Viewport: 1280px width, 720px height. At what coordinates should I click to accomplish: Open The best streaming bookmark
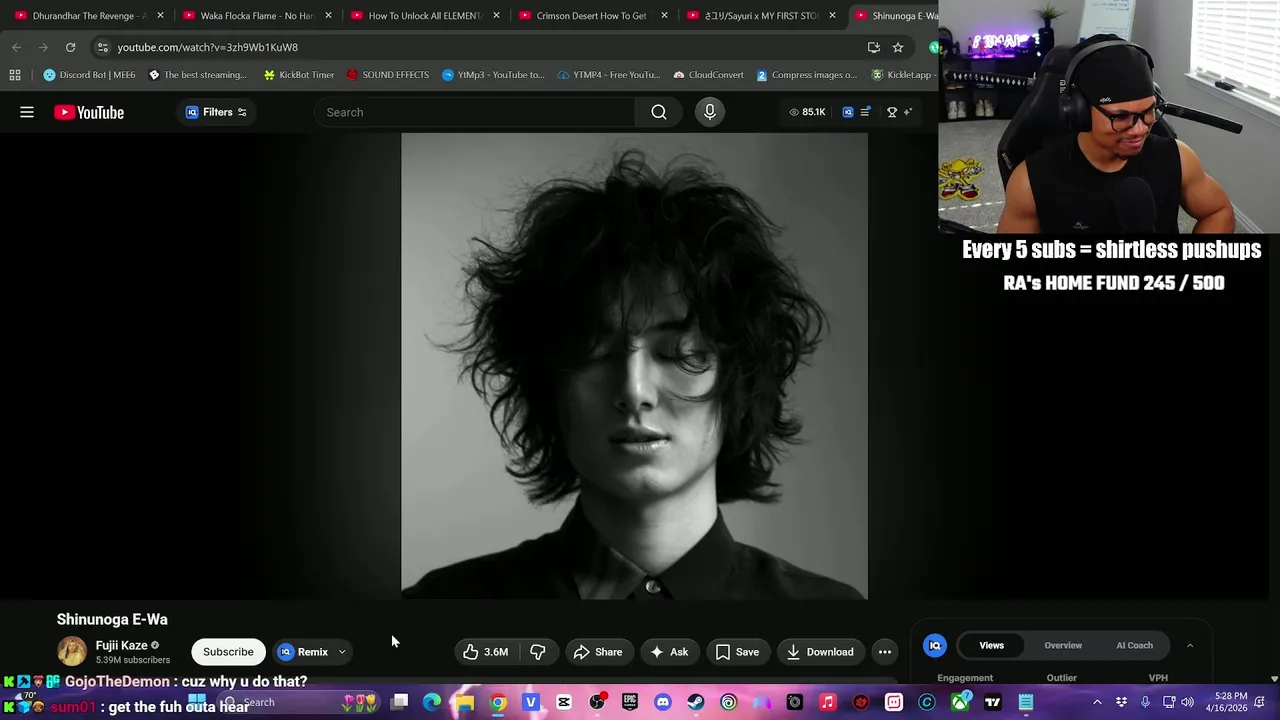point(197,75)
